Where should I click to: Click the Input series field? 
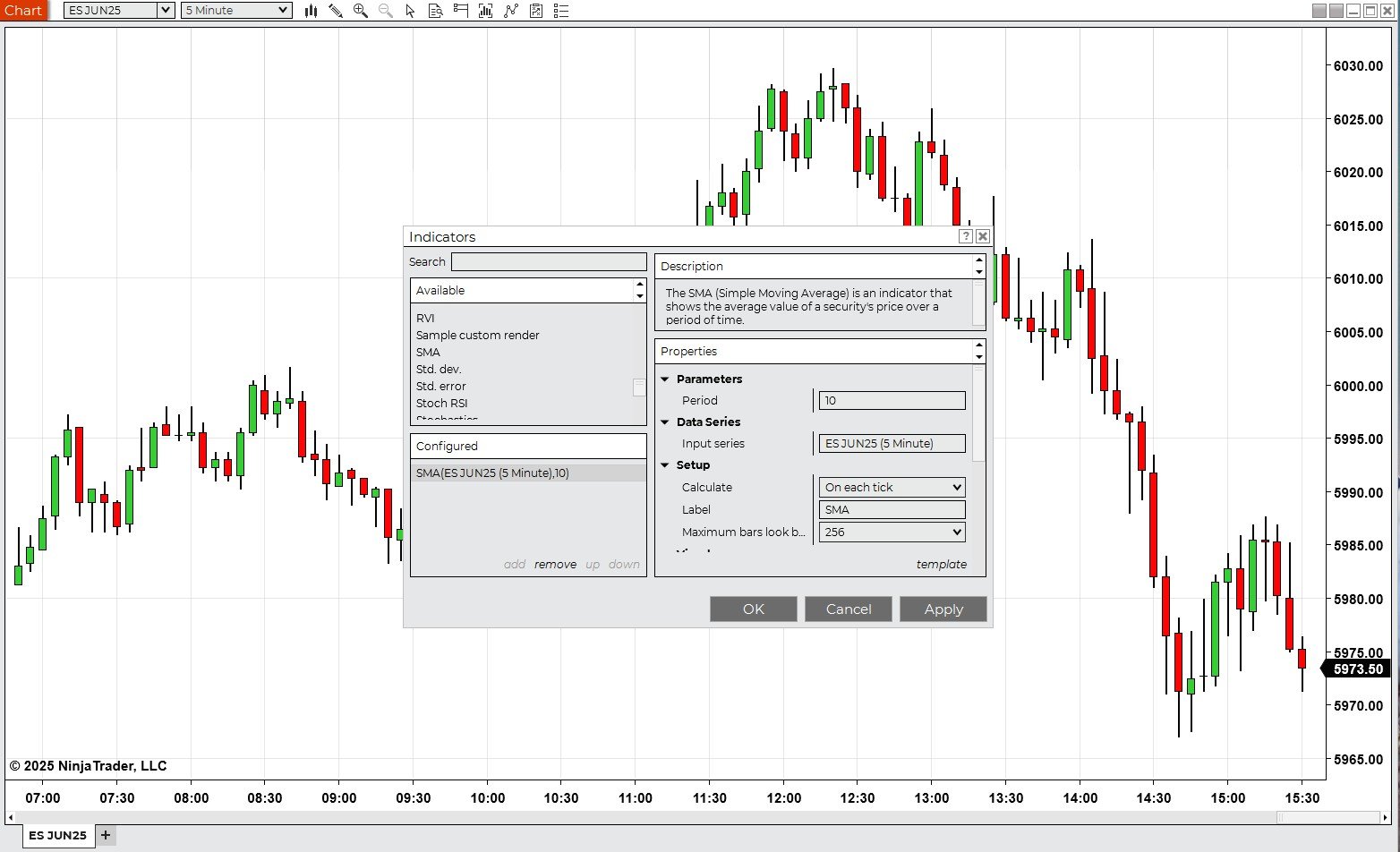point(892,443)
